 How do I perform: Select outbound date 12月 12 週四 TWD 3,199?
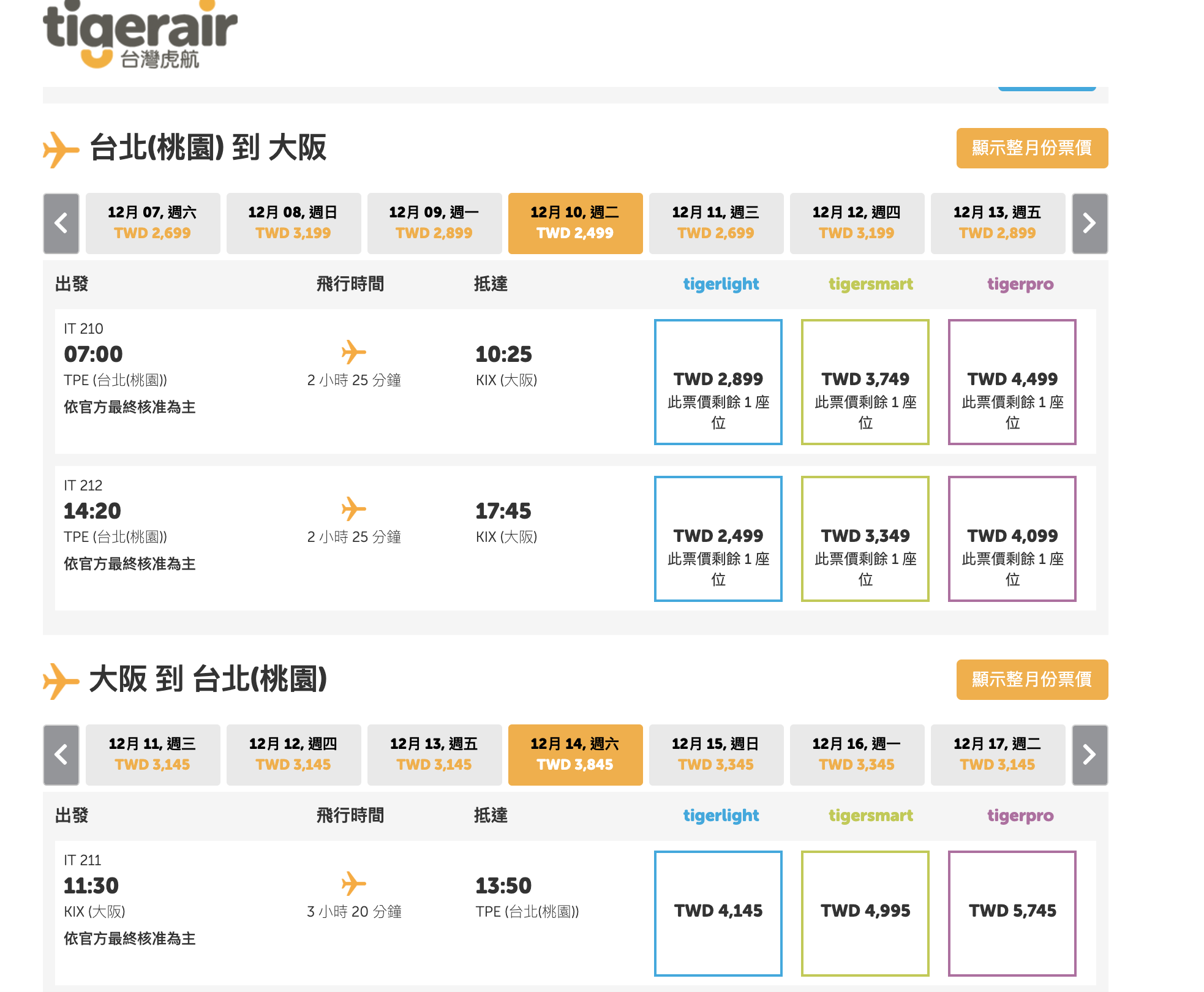857,224
